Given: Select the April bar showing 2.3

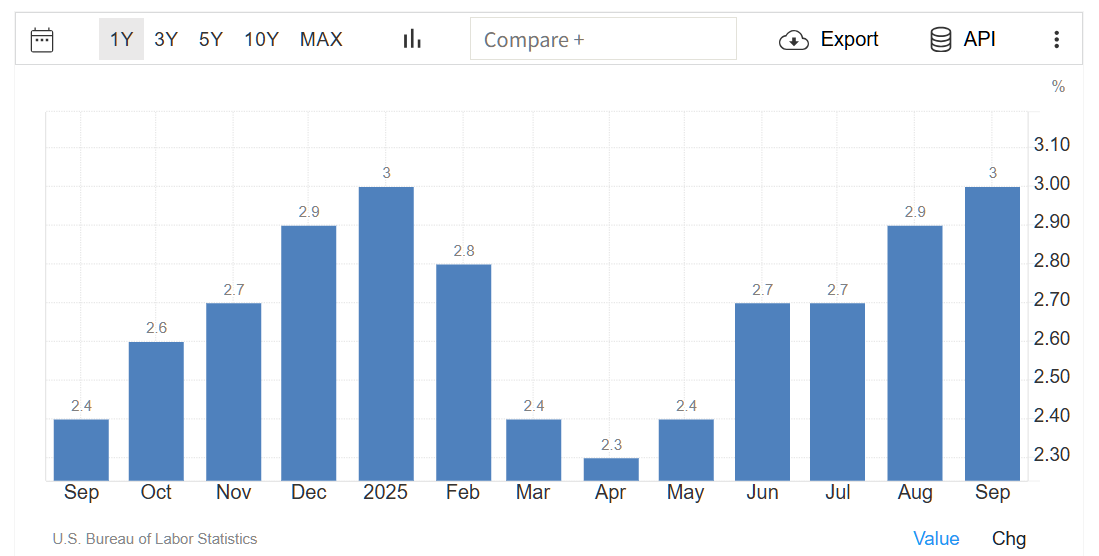Looking at the screenshot, I should (611, 469).
